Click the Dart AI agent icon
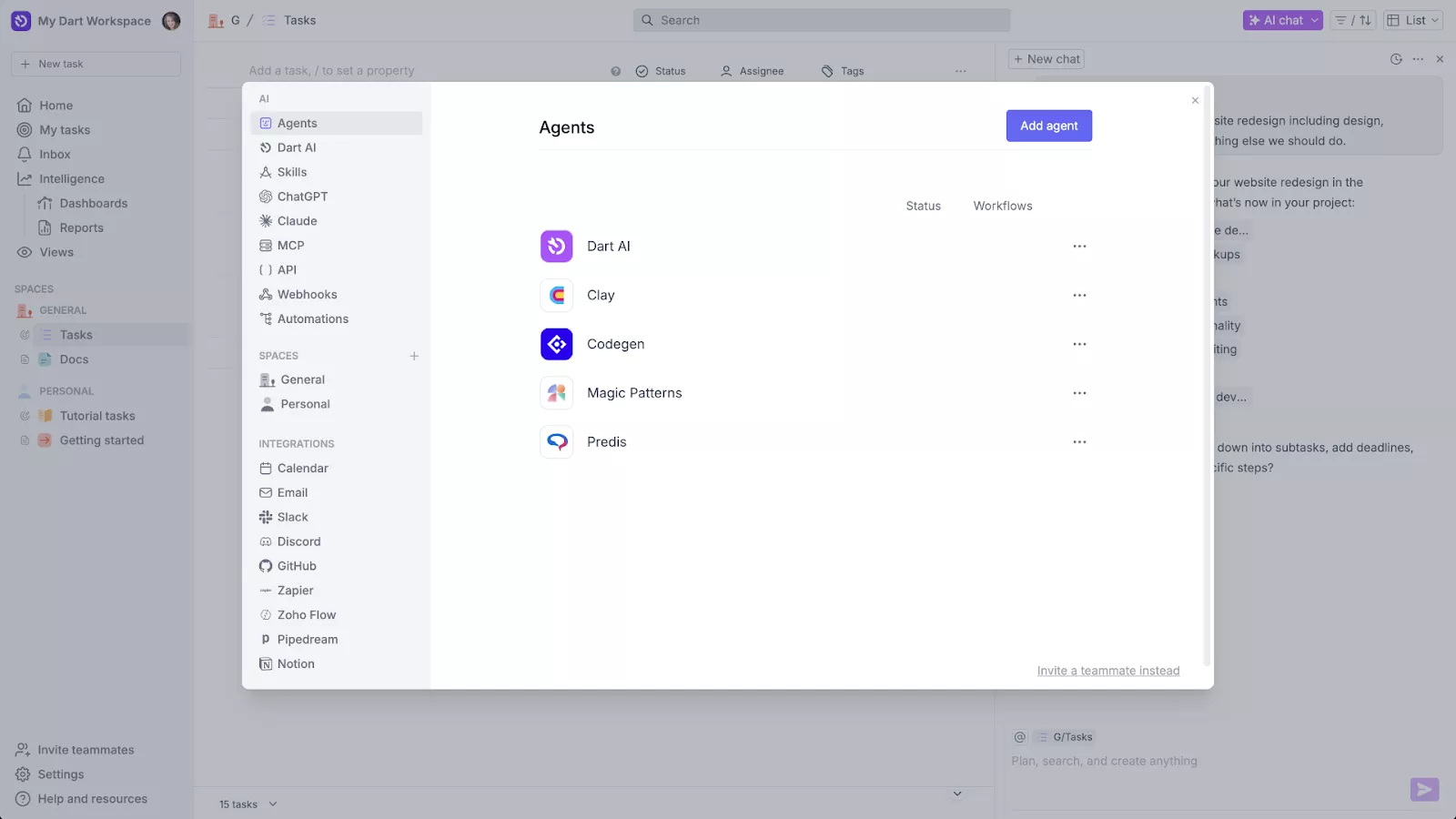The width and height of the screenshot is (1456, 819). pyautogui.click(x=556, y=247)
